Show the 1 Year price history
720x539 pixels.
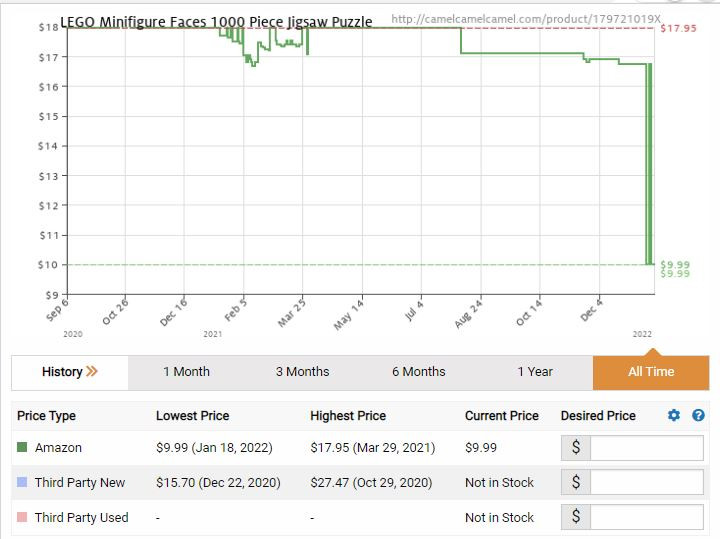535,372
